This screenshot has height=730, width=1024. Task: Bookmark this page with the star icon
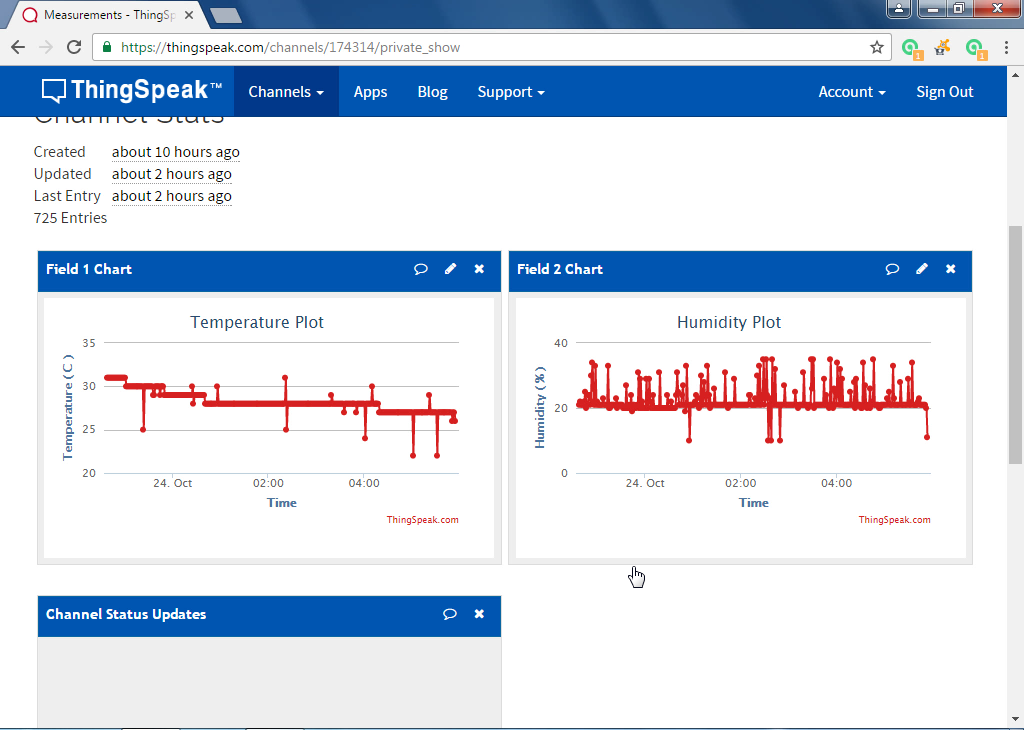(x=876, y=47)
